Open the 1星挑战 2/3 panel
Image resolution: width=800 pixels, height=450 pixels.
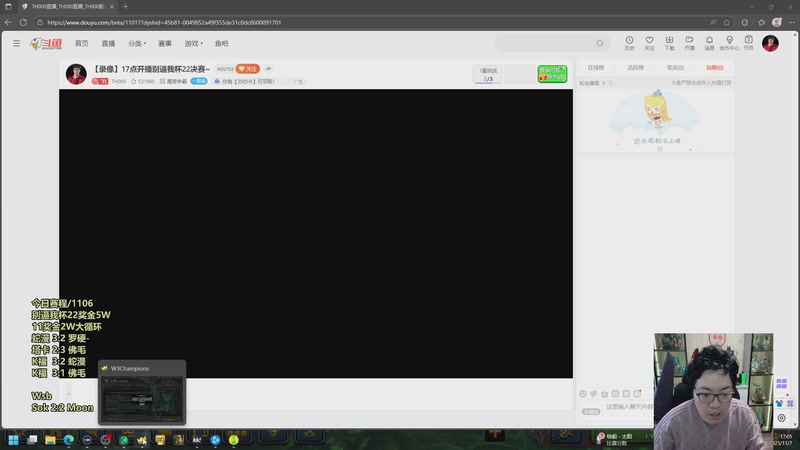pos(488,74)
